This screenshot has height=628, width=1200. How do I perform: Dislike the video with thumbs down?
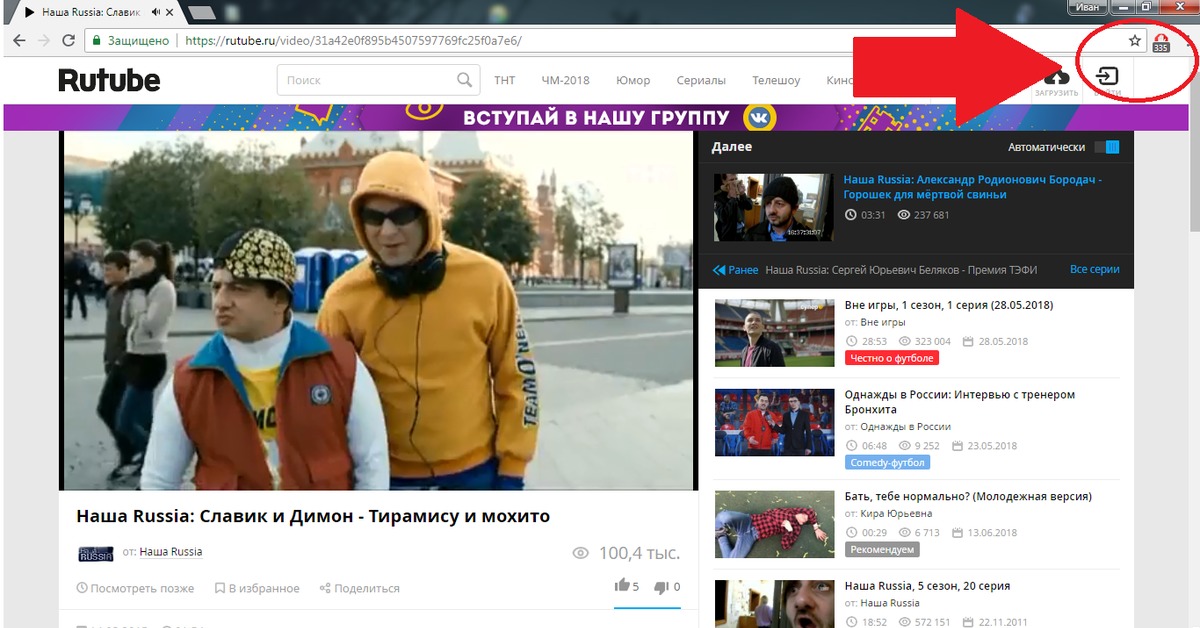pyautogui.click(x=661, y=586)
